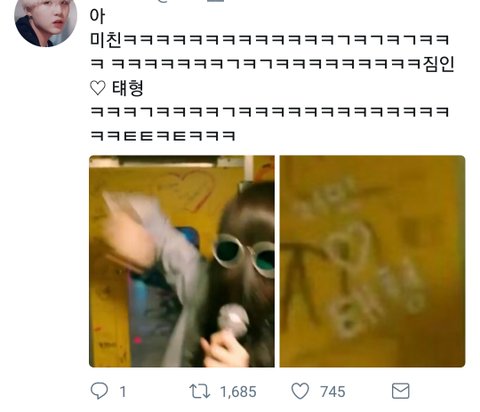Like the tweet with the heart icon
This screenshot has height=412, width=480.
click(300, 391)
